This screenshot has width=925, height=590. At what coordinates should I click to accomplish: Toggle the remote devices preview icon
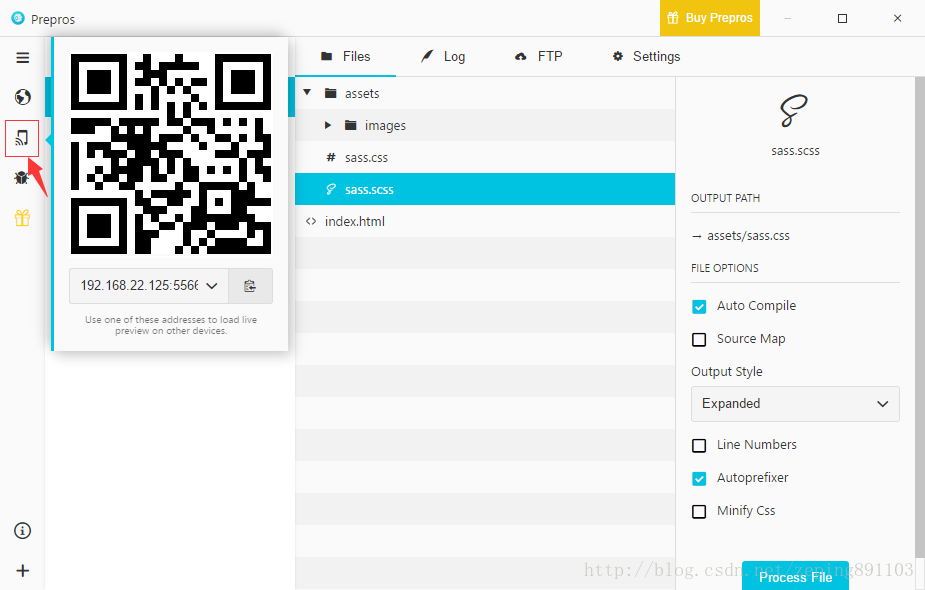tap(22, 139)
